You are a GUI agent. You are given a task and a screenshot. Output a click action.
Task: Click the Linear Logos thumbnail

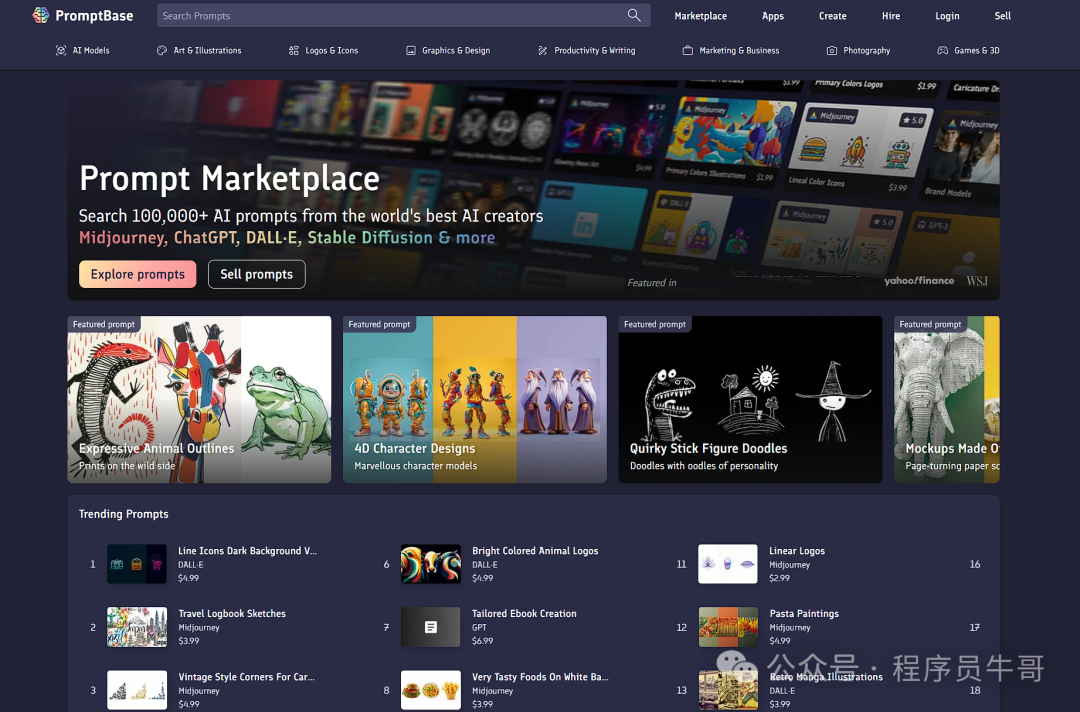[728, 564]
